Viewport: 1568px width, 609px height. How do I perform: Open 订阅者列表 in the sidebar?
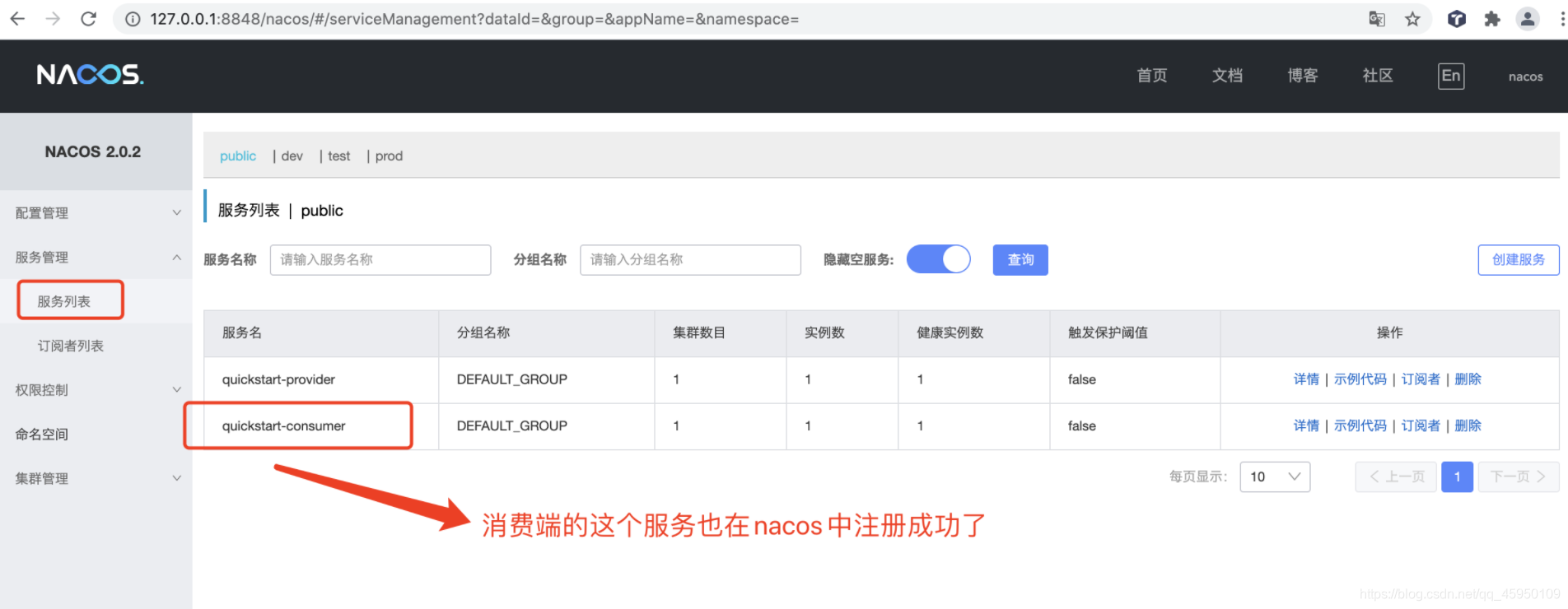[71, 346]
